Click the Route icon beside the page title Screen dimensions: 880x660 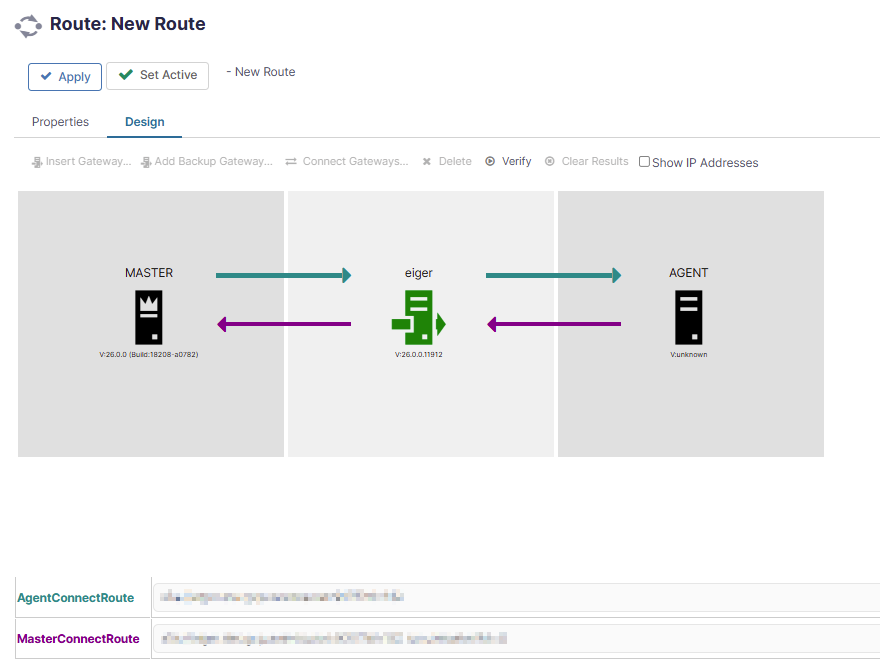coord(28,26)
